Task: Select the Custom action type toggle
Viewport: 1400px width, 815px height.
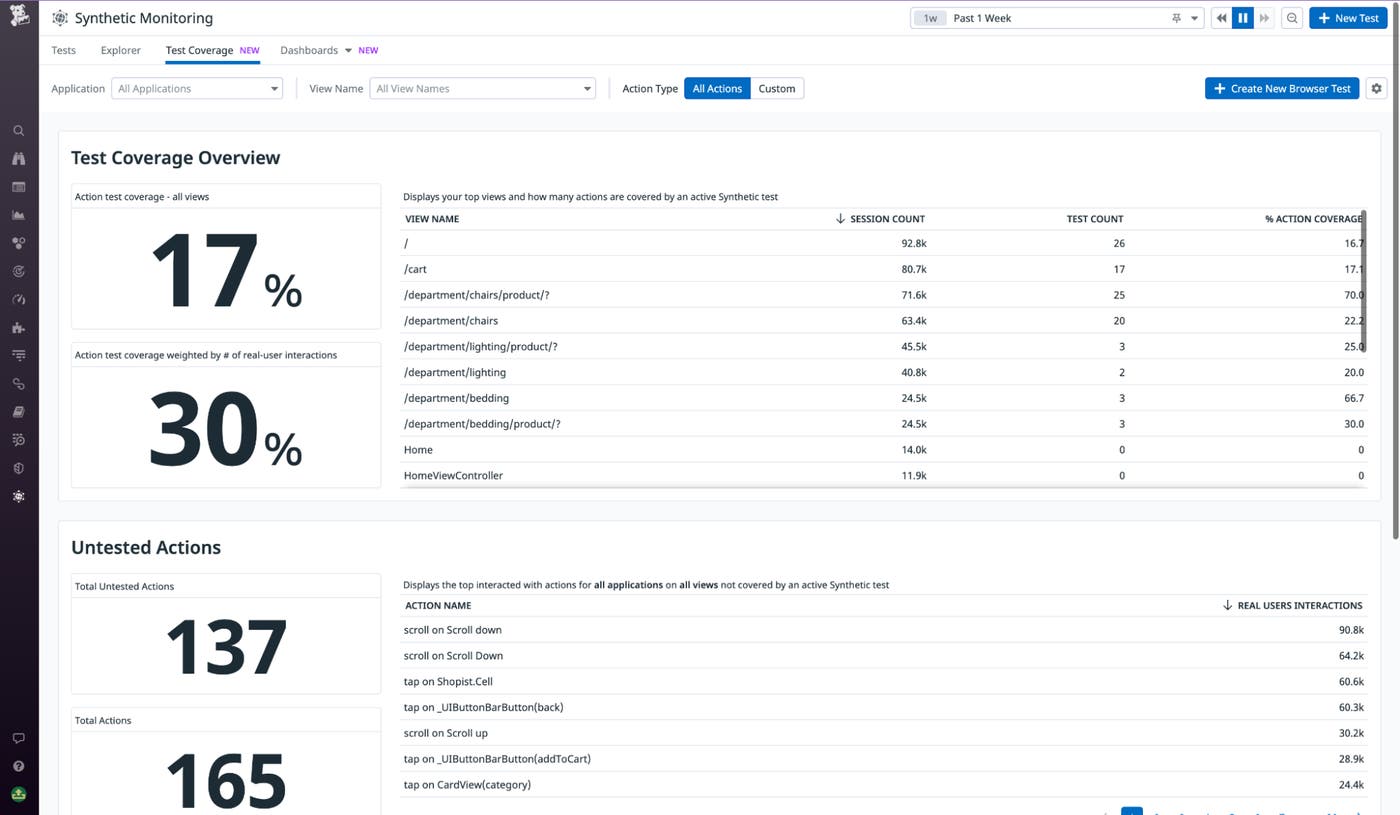Action: [777, 88]
